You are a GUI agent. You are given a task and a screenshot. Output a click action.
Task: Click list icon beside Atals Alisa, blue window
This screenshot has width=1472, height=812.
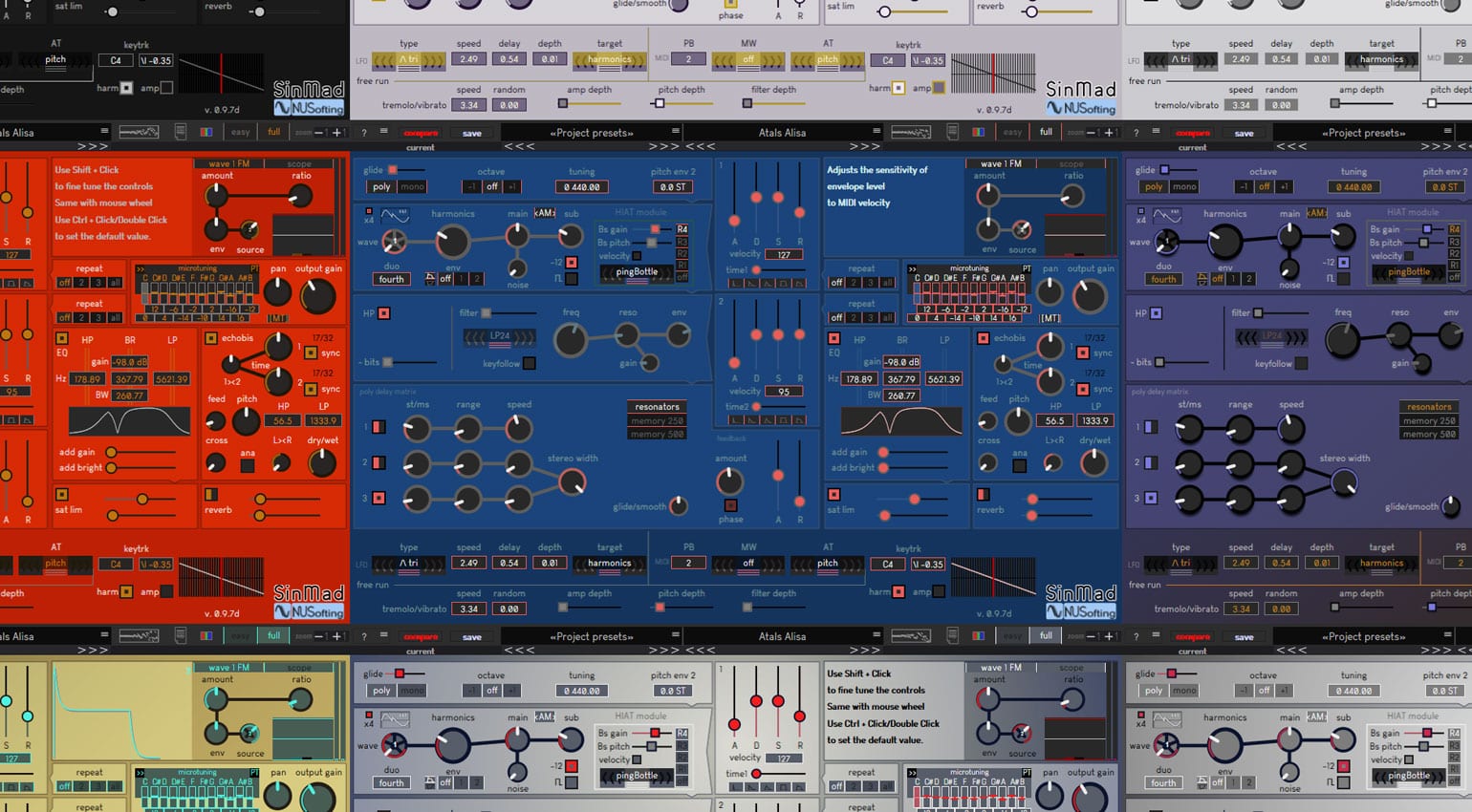click(877, 133)
